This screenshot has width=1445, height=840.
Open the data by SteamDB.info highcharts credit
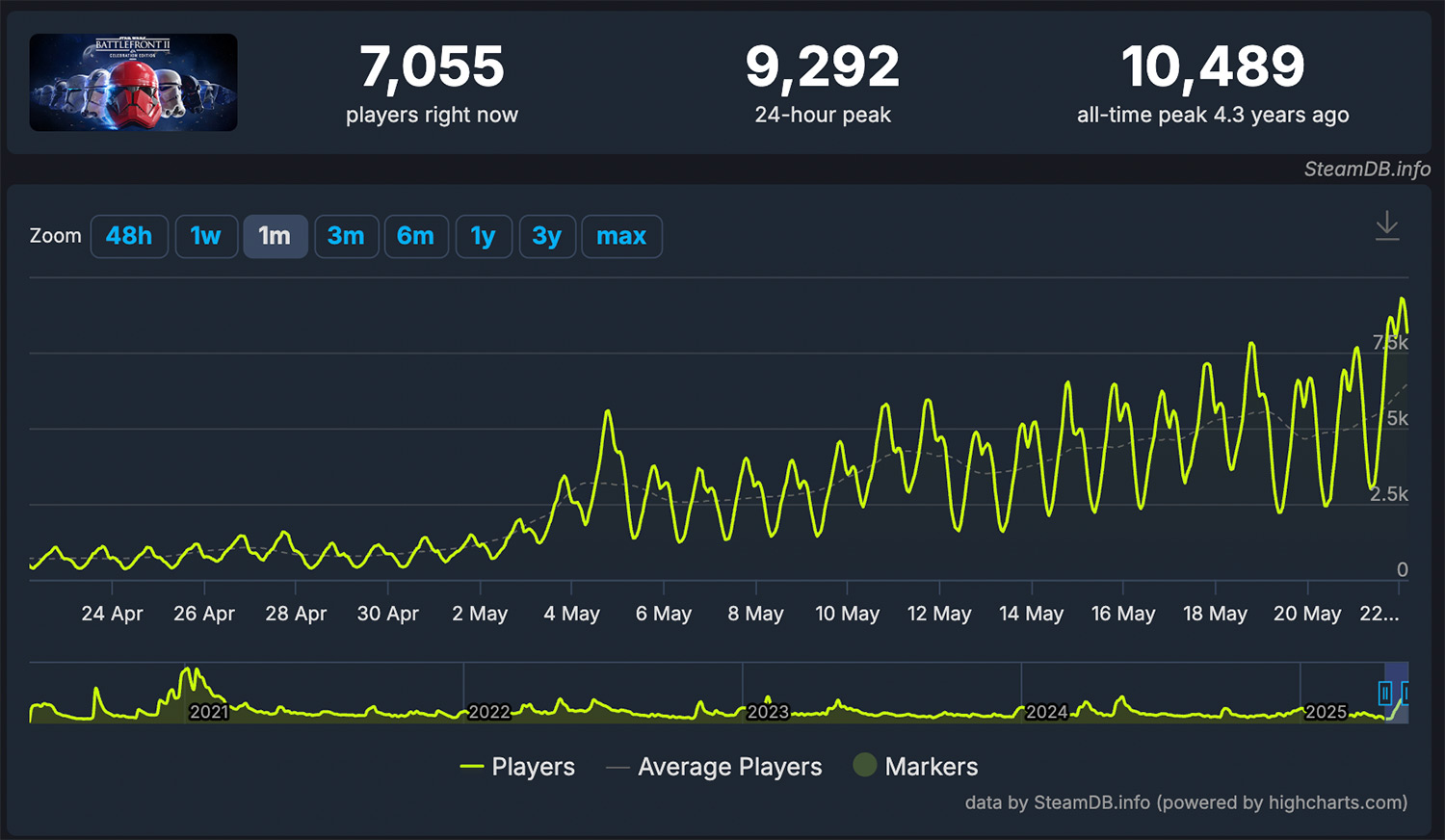coord(1186,802)
